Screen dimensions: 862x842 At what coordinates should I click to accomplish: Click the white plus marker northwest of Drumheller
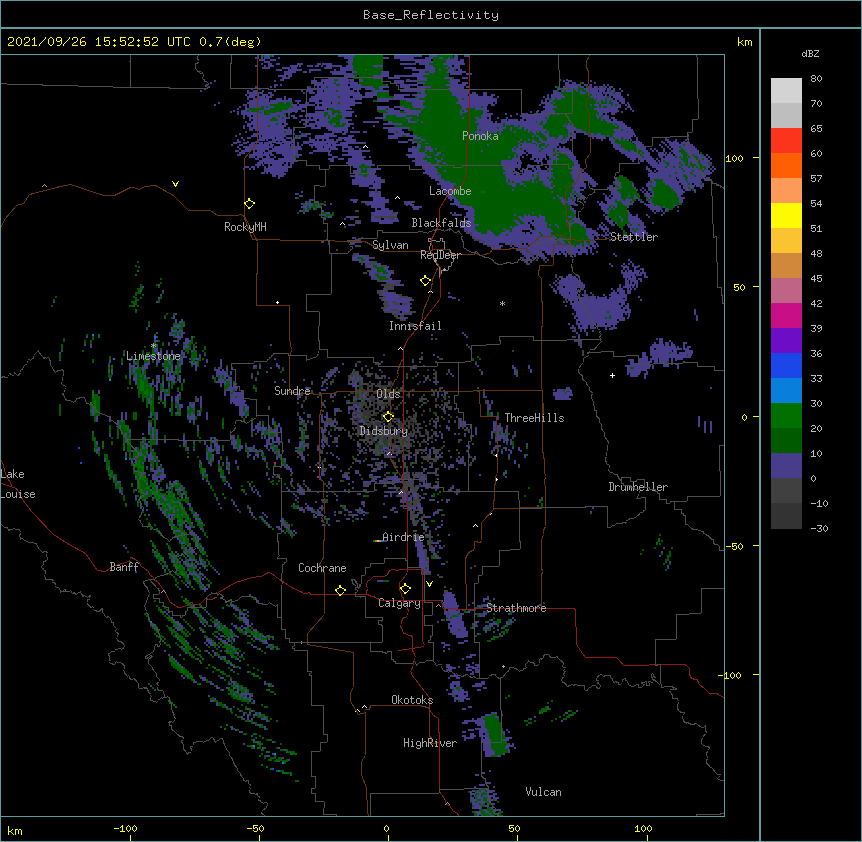[612, 375]
